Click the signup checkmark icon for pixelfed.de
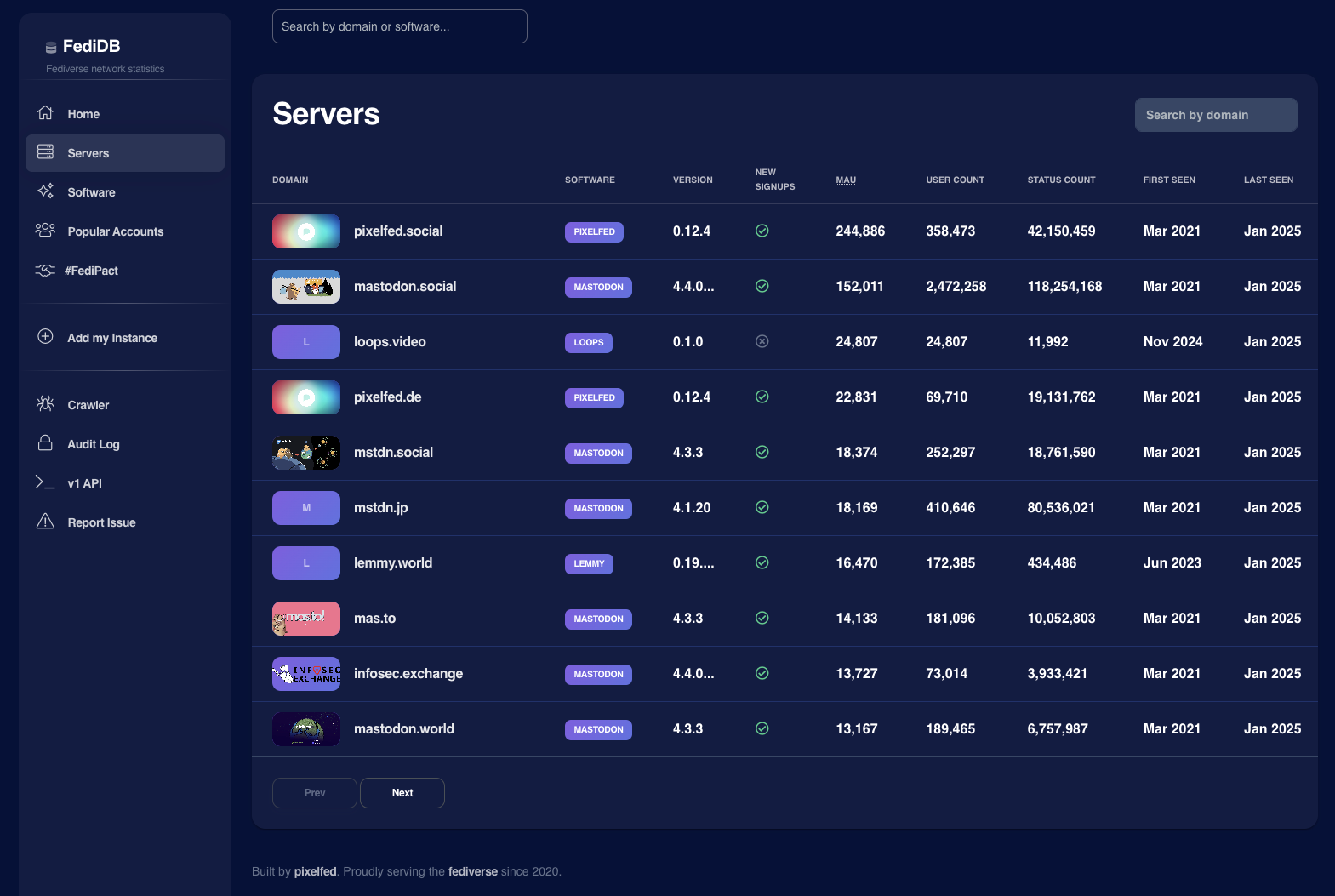 point(762,397)
